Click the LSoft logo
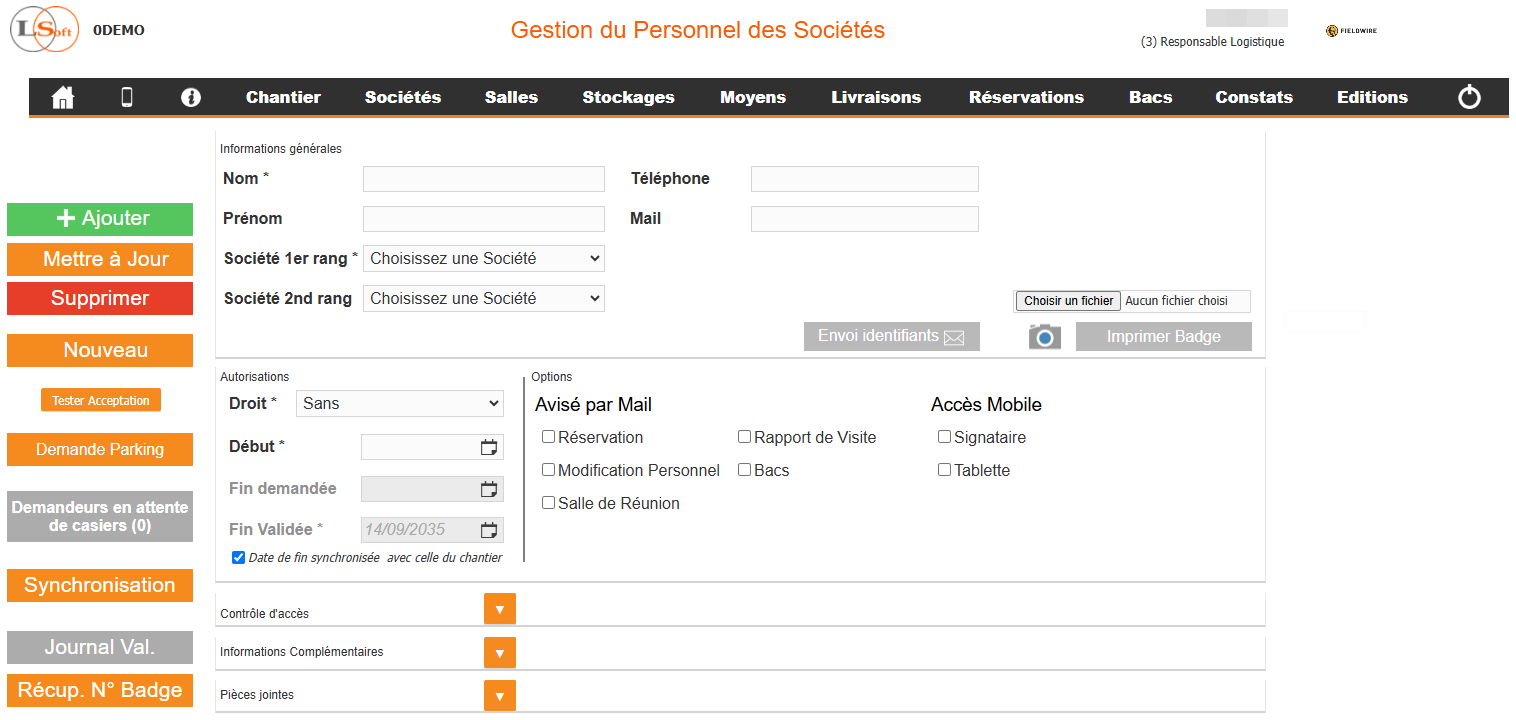1516x720 pixels. (x=44, y=30)
